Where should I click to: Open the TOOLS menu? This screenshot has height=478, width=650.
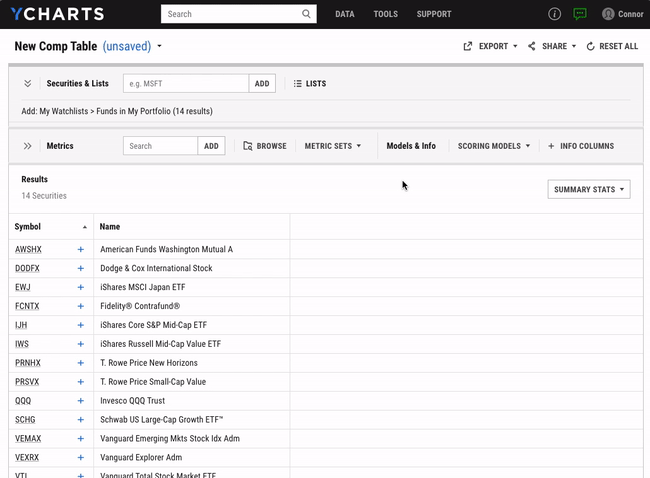click(x=386, y=14)
